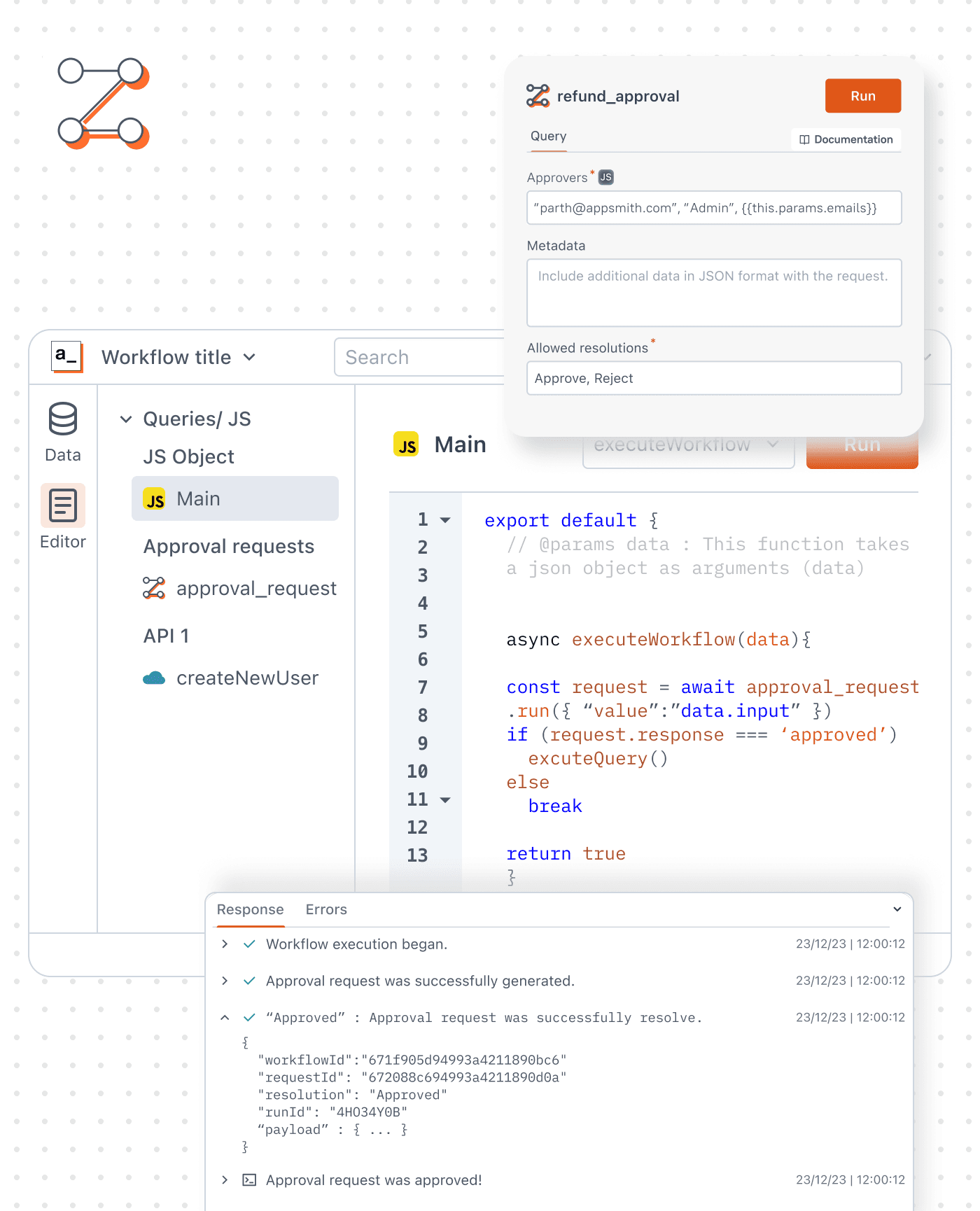
Task: Click the workflow icon beside approval_request
Action: click(x=154, y=588)
